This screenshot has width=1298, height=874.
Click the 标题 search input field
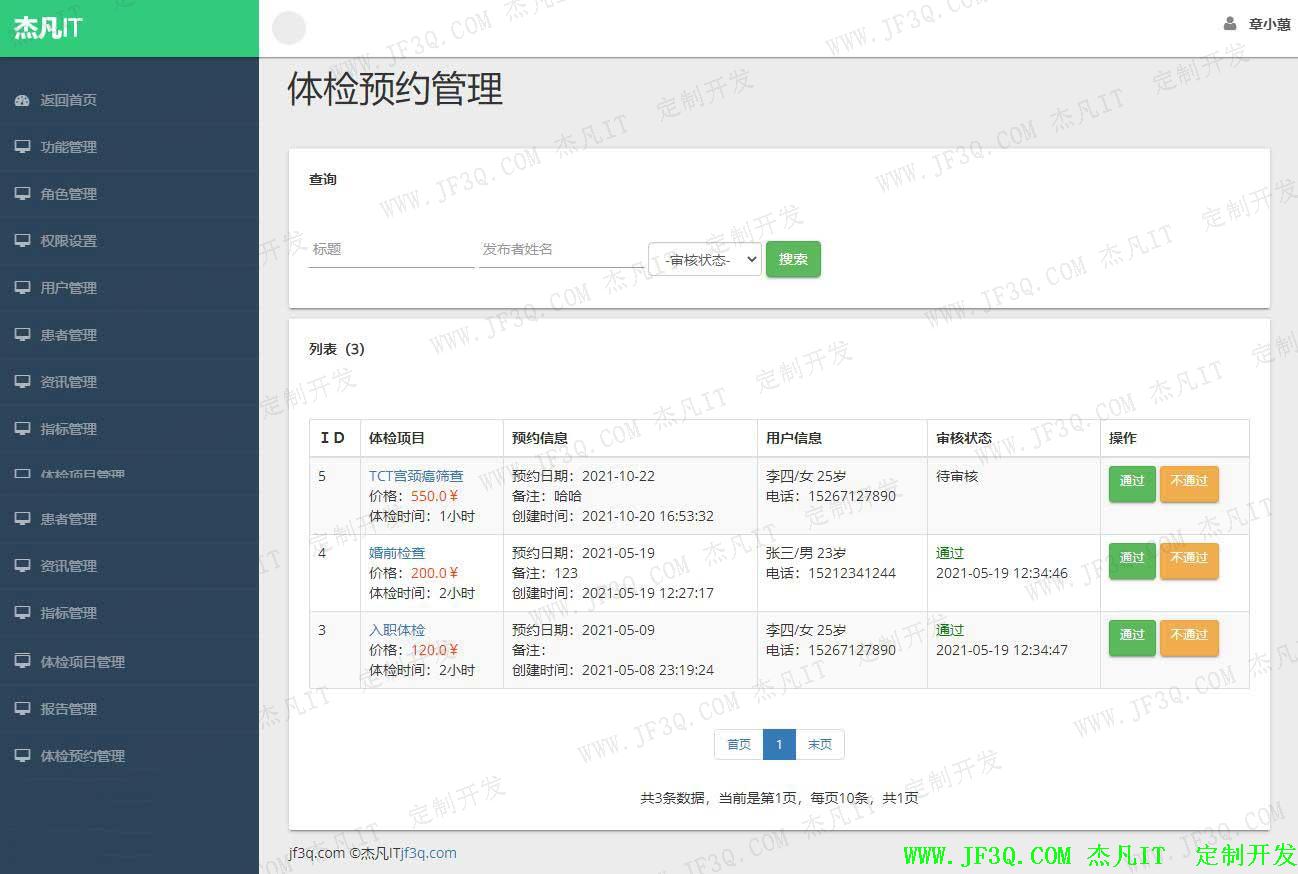coord(391,250)
